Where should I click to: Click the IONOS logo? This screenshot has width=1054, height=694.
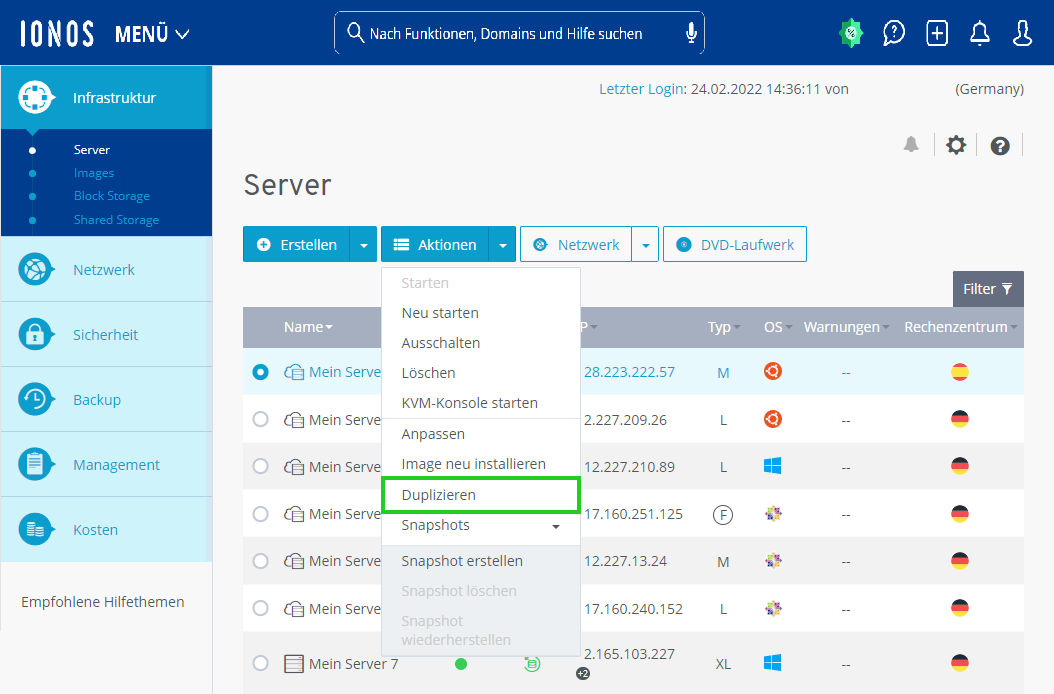[x=57, y=33]
